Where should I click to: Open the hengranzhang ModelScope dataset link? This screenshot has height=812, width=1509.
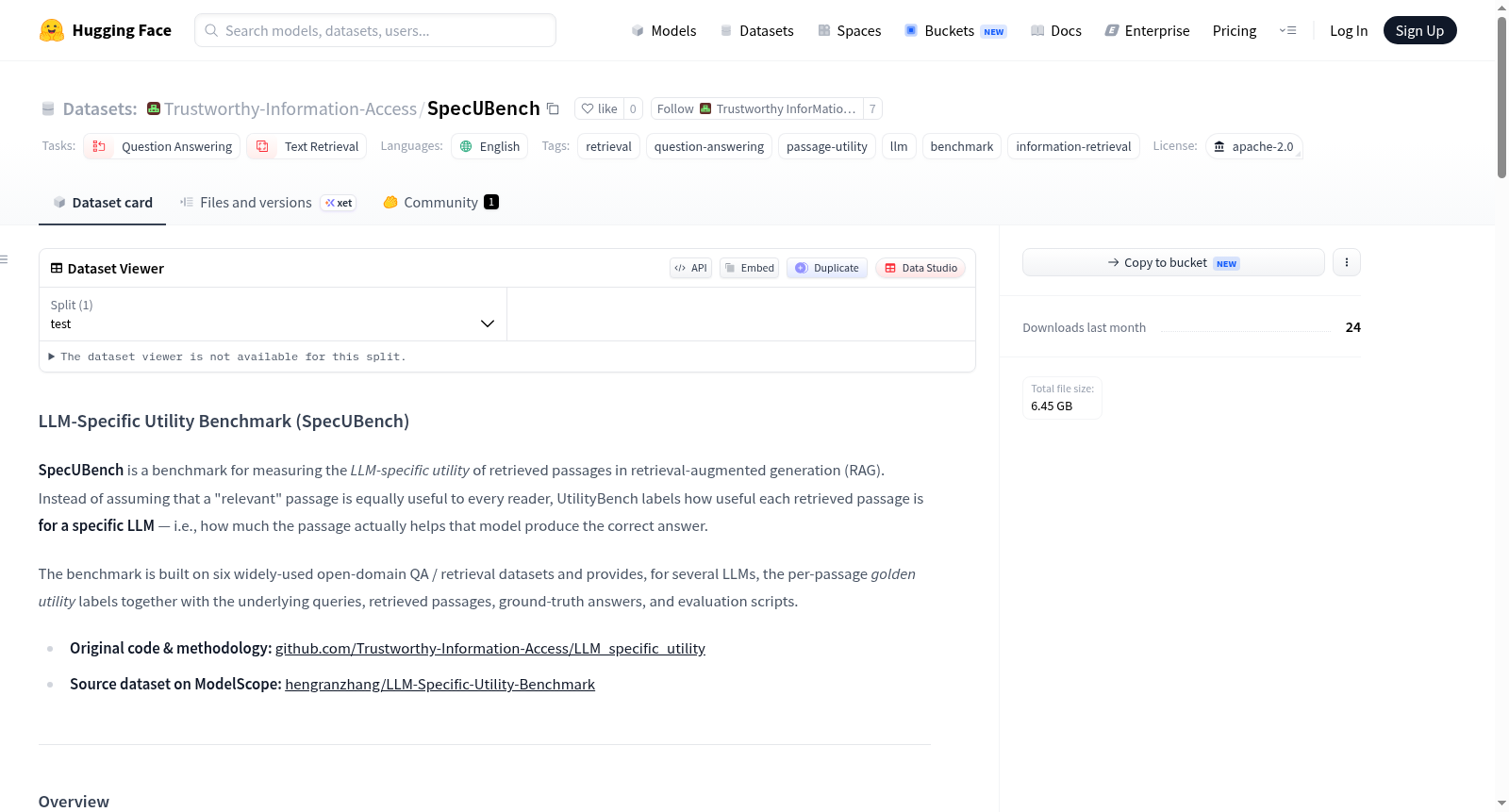(x=439, y=685)
